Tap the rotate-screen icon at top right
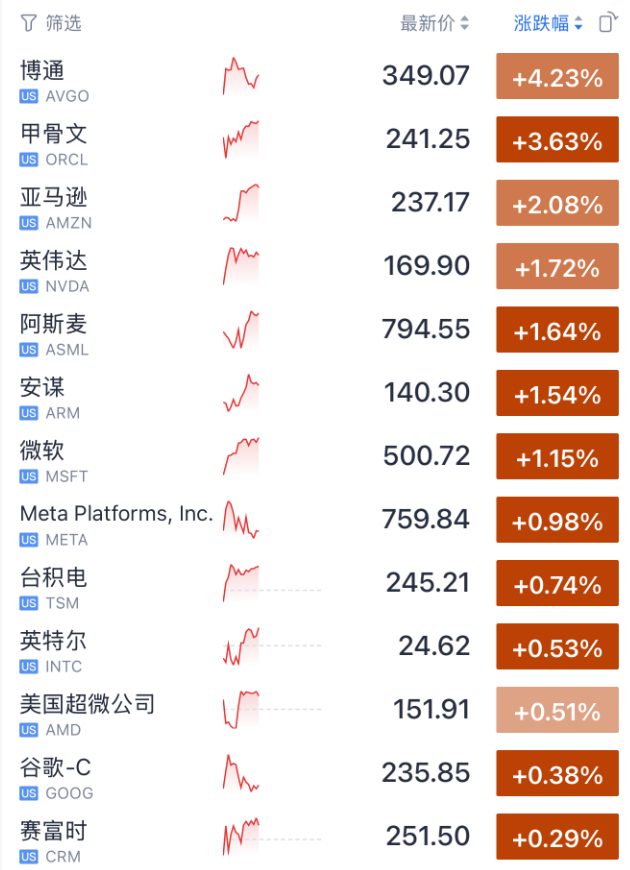The width and height of the screenshot is (630, 870). coord(608,23)
